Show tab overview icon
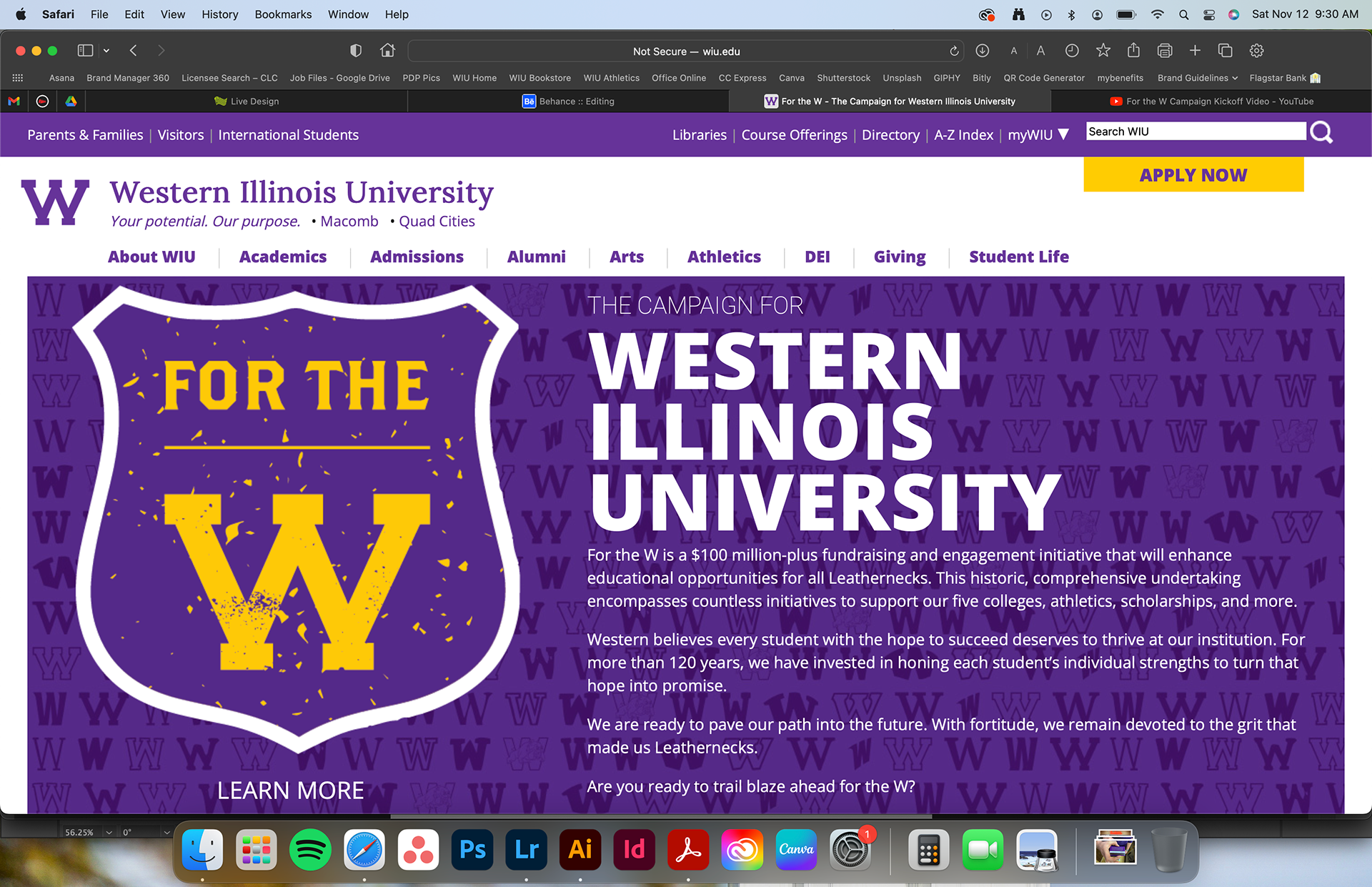The height and width of the screenshot is (887, 1372). tap(1226, 51)
